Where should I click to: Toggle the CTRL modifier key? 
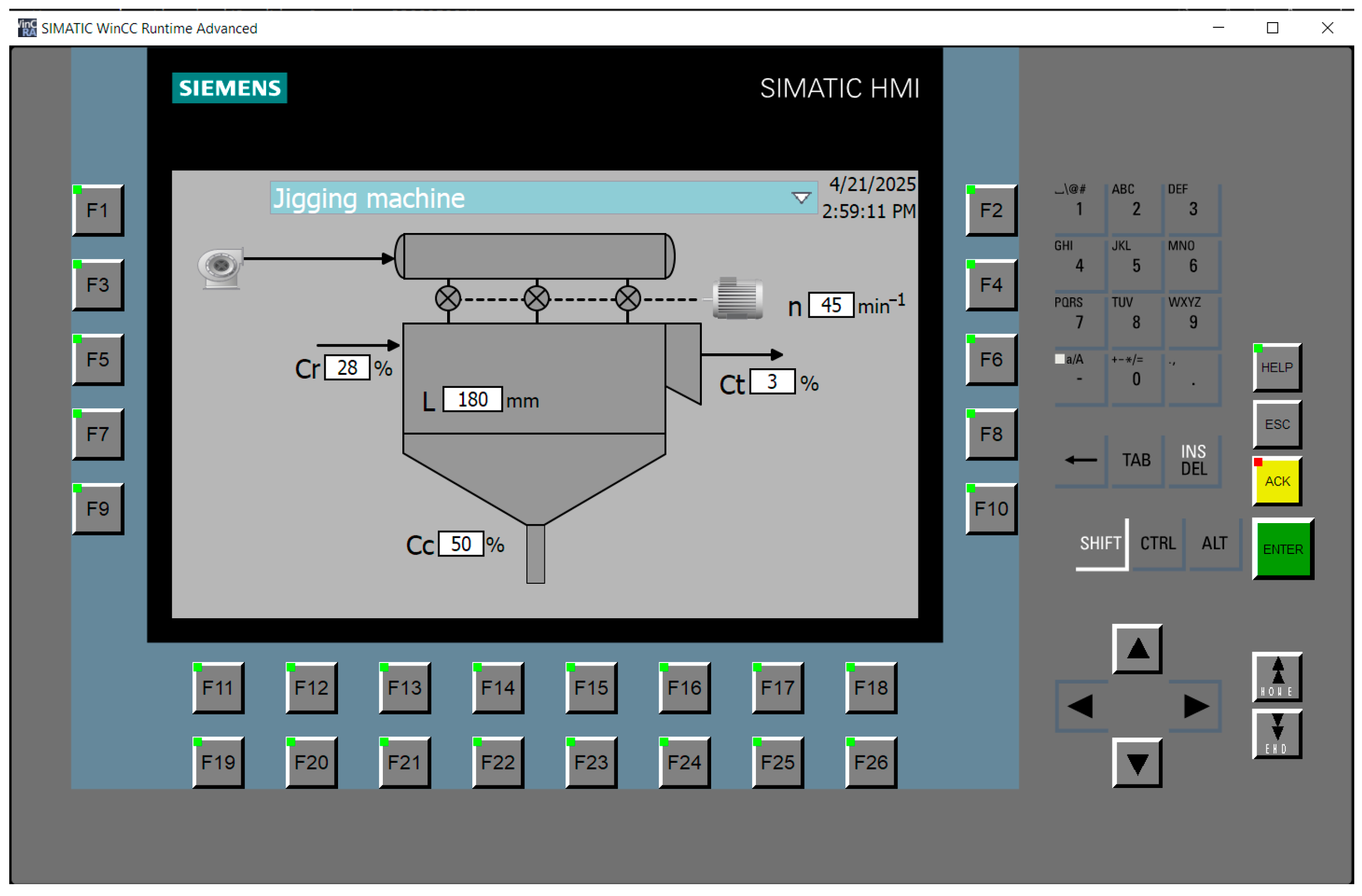(1157, 543)
